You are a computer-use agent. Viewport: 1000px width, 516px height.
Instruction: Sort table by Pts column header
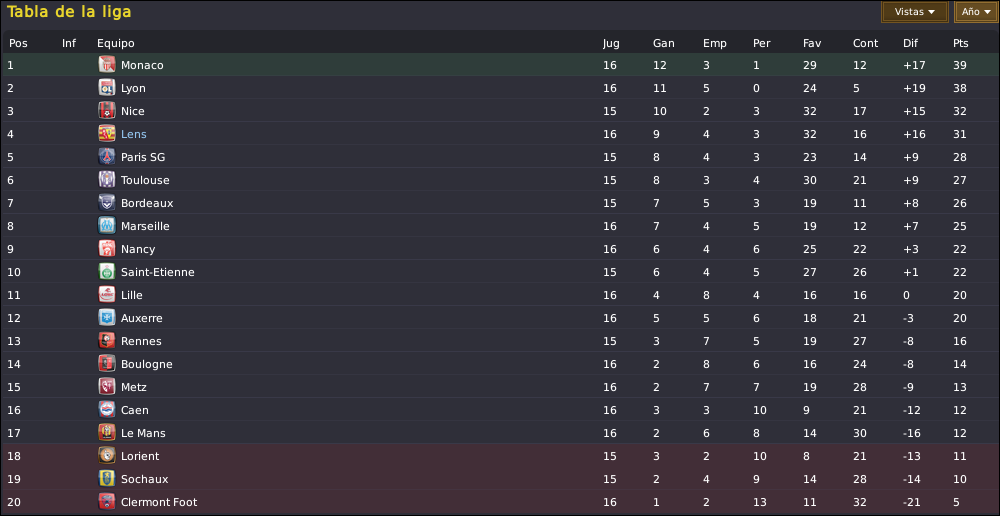click(x=960, y=43)
